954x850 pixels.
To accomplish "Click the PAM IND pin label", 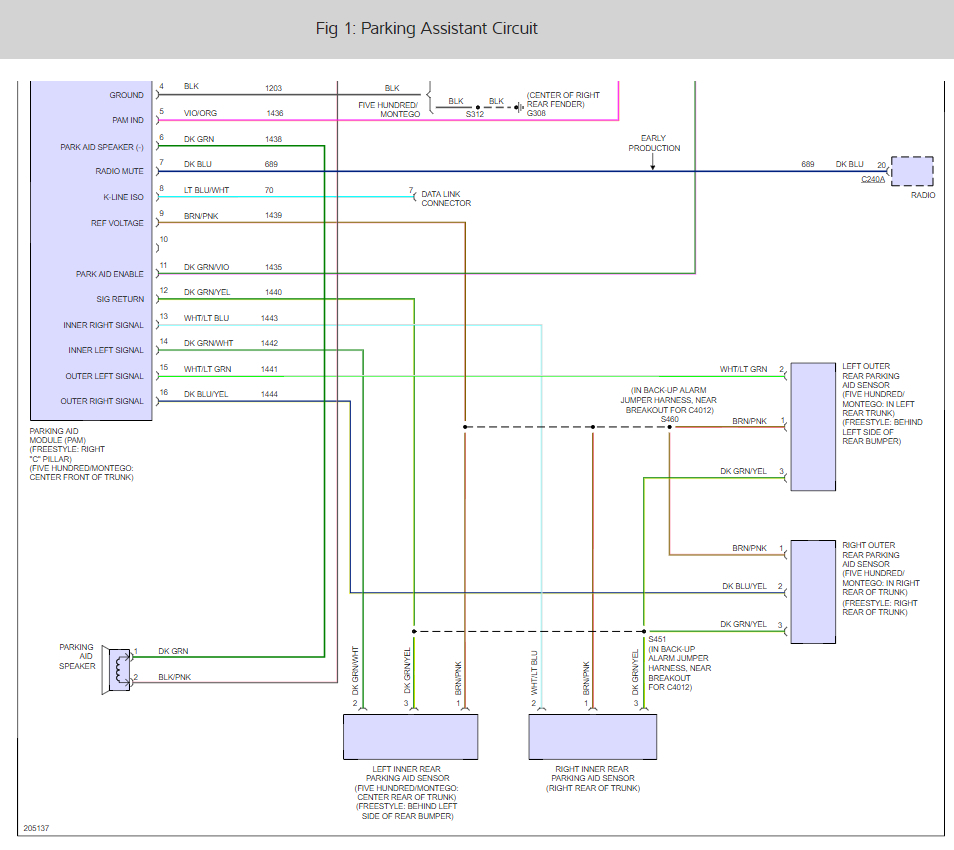I will pyautogui.click(x=128, y=120).
